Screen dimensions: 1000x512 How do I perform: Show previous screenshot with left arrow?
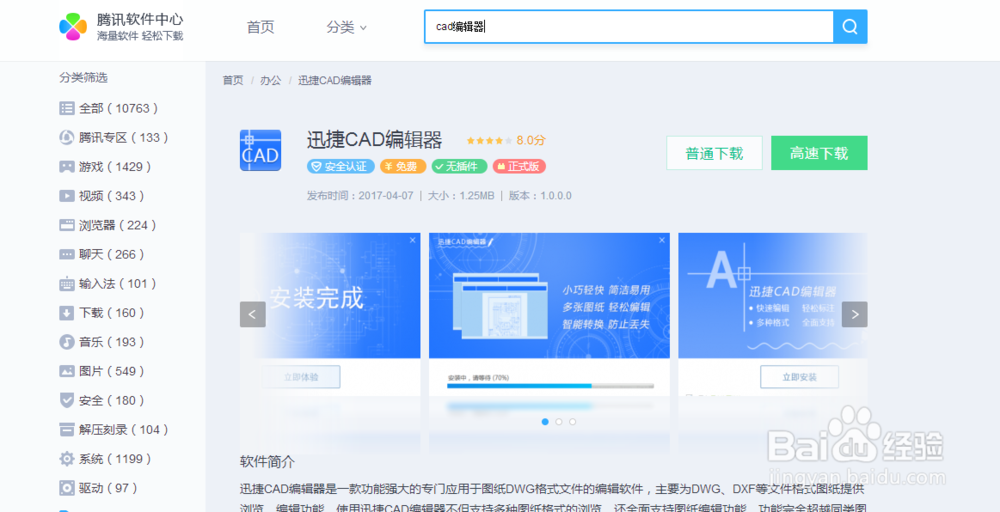(x=253, y=314)
